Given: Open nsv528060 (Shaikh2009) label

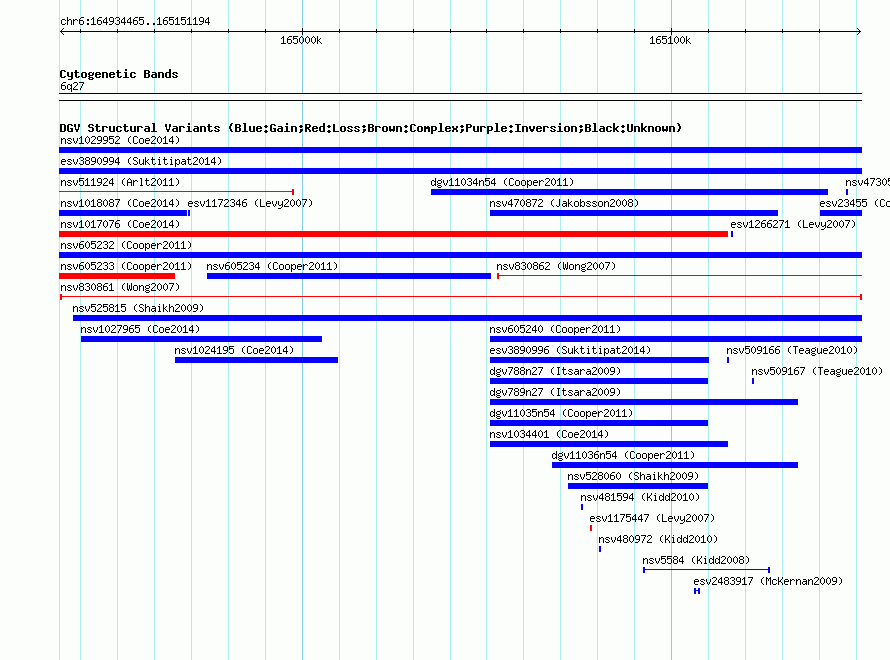Looking at the screenshot, I should 633,476.
